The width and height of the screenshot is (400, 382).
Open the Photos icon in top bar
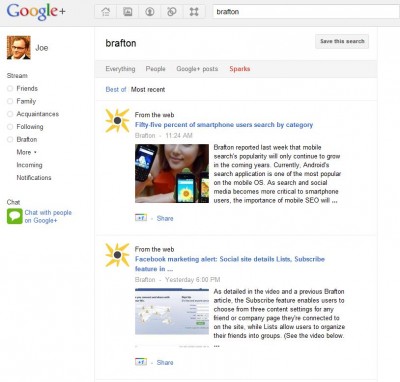point(128,12)
